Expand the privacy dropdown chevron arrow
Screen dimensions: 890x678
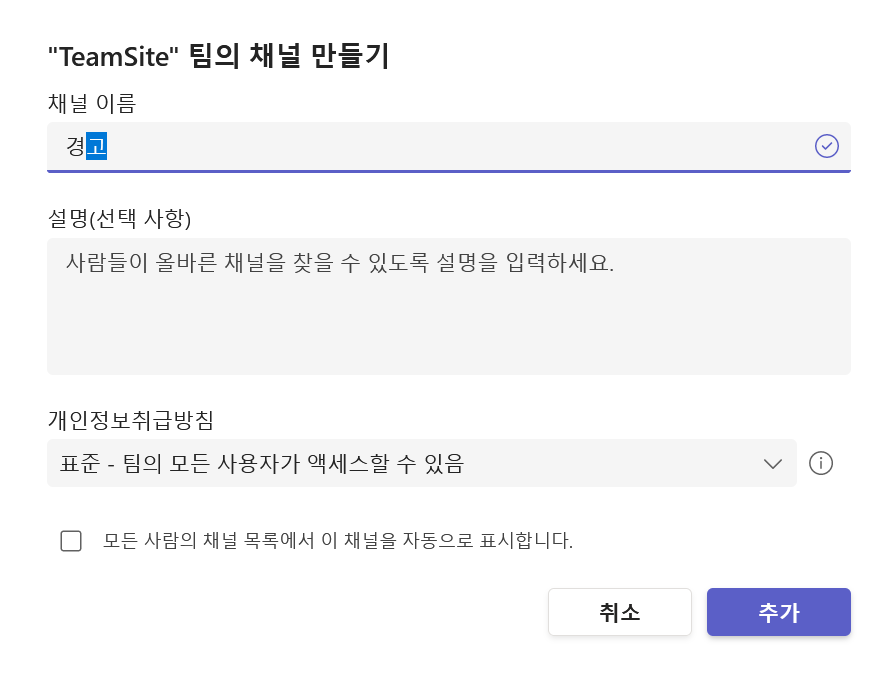click(773, 464)
